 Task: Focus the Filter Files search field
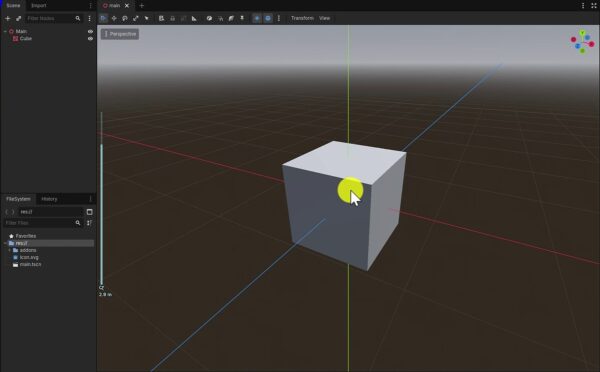point(43,223)
